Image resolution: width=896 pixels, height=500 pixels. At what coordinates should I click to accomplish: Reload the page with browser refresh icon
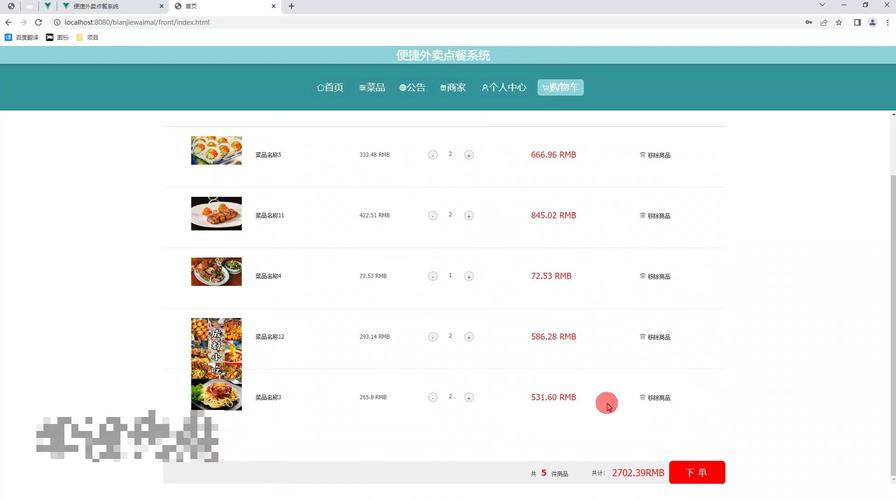pos(38,22)
